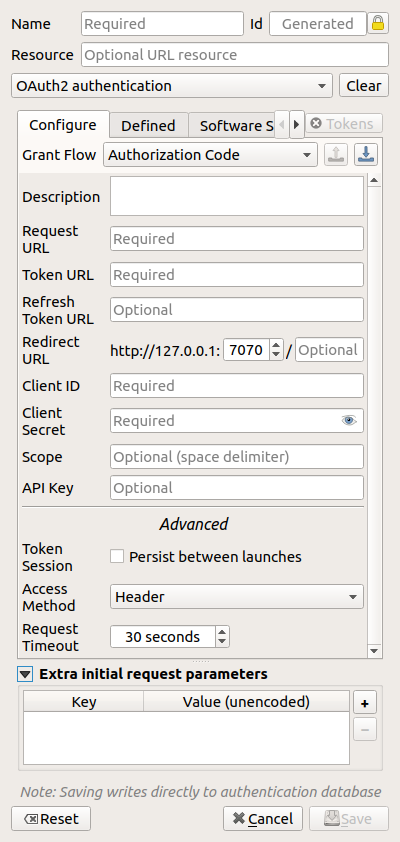Focus the Id Generated field

pyautogui.click(x=318, y=24)
